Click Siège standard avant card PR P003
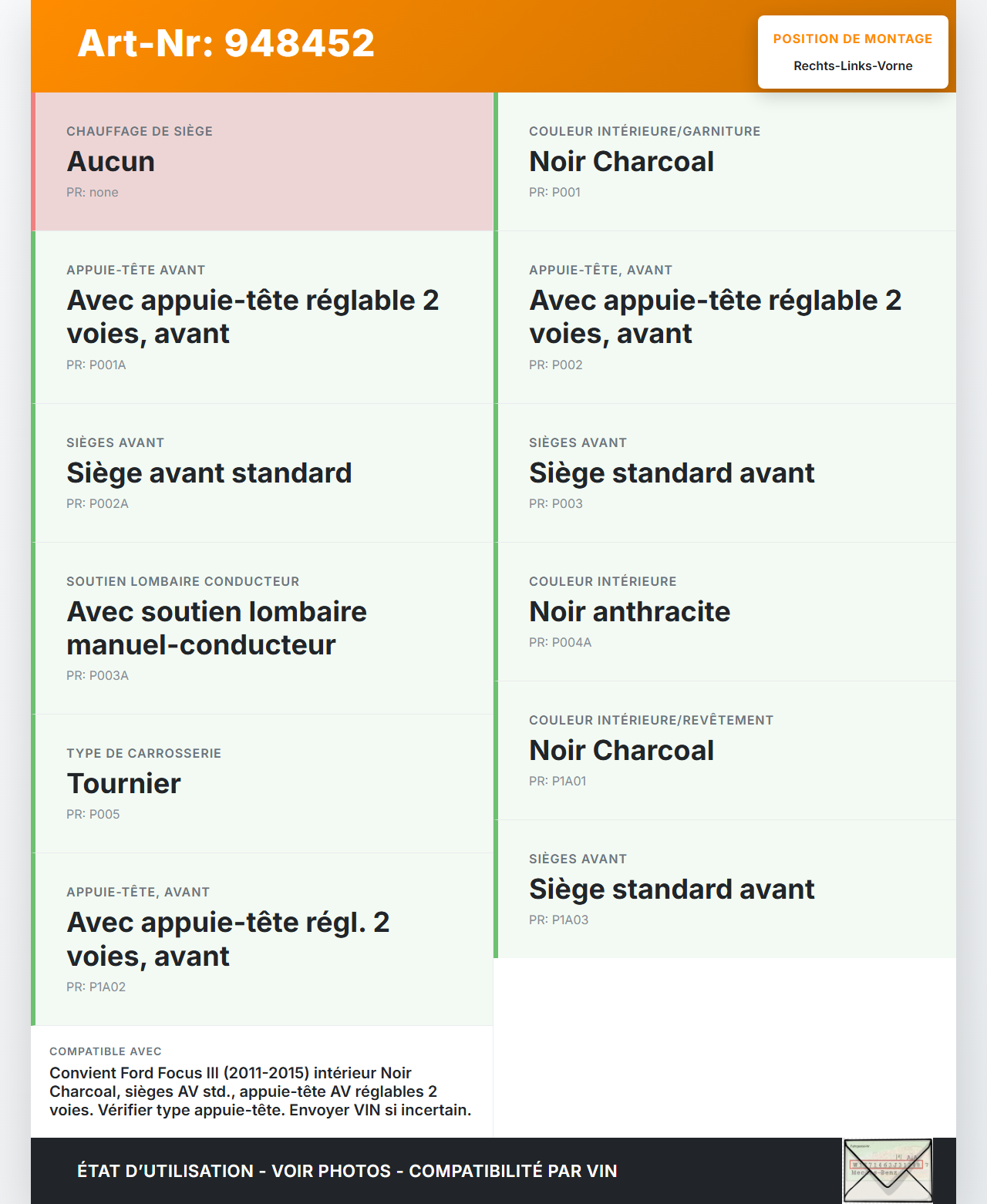The image size is (987, 1204). click(726, 473)
